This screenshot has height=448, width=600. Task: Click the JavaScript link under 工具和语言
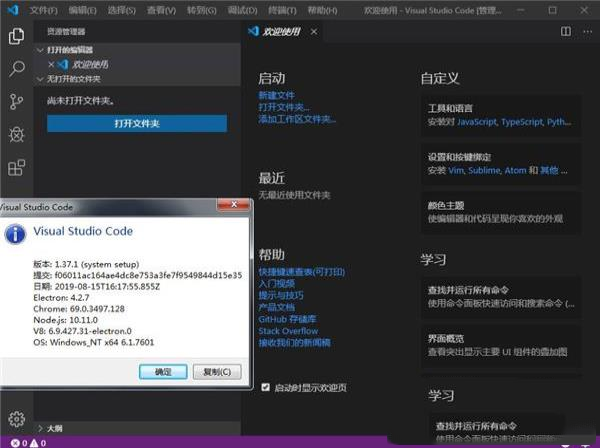[478, 122]
